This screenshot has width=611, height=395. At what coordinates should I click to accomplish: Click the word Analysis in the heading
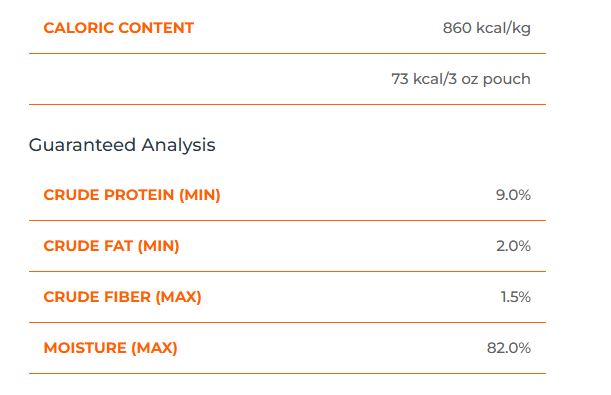pyautogui.click(x=178, y=145)
